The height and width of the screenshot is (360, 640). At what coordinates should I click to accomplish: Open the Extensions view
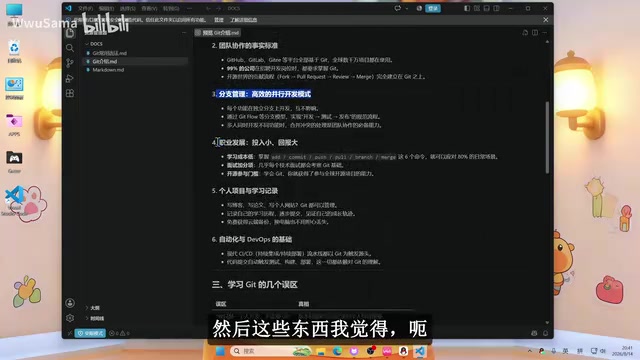click(x=70, y=93)
